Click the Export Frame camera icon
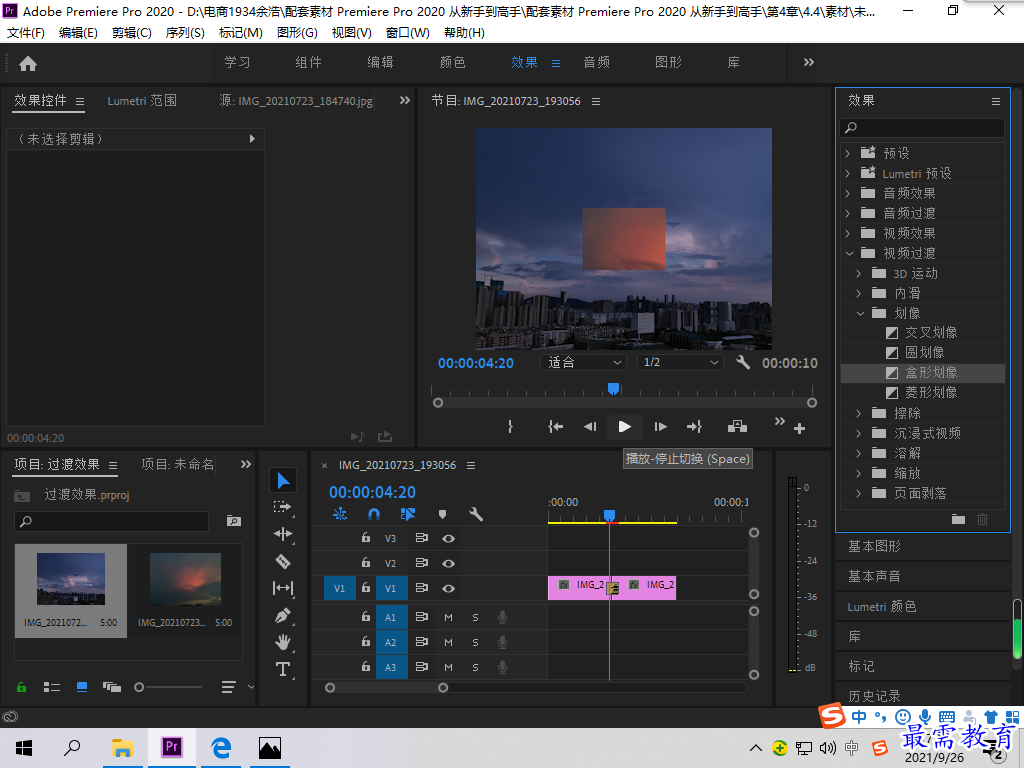 coord(737,426)
